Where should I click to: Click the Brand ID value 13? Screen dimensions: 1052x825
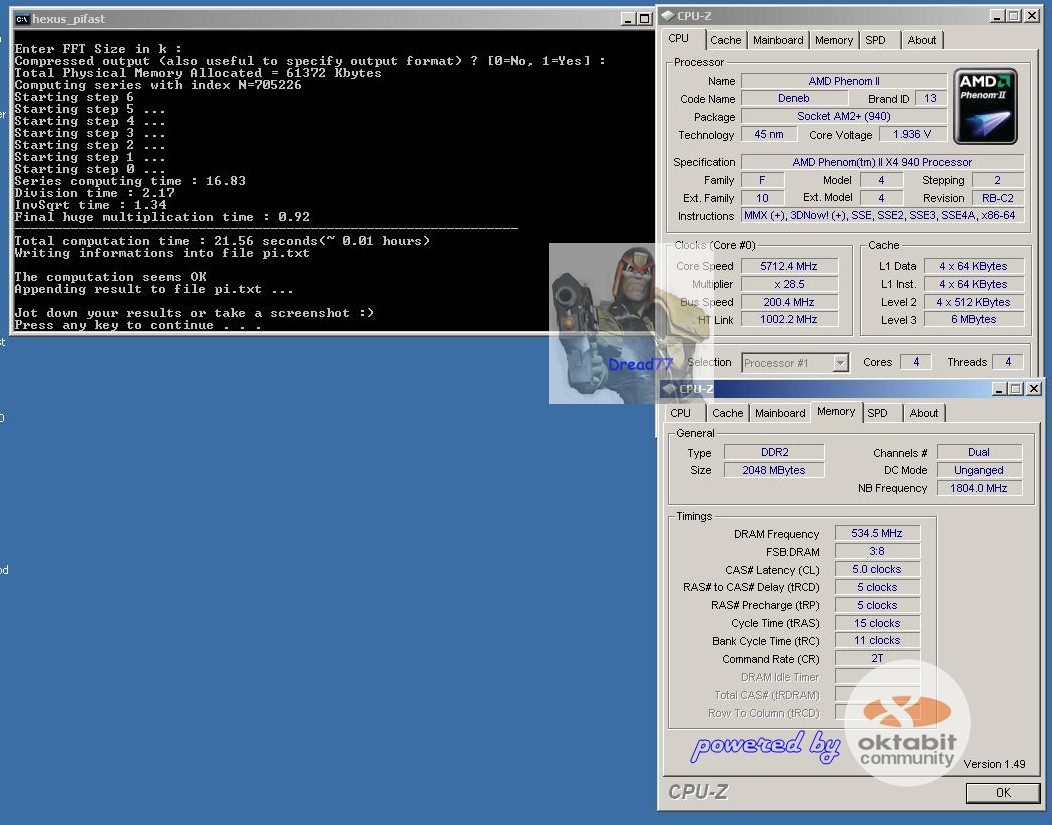(931, 99)
